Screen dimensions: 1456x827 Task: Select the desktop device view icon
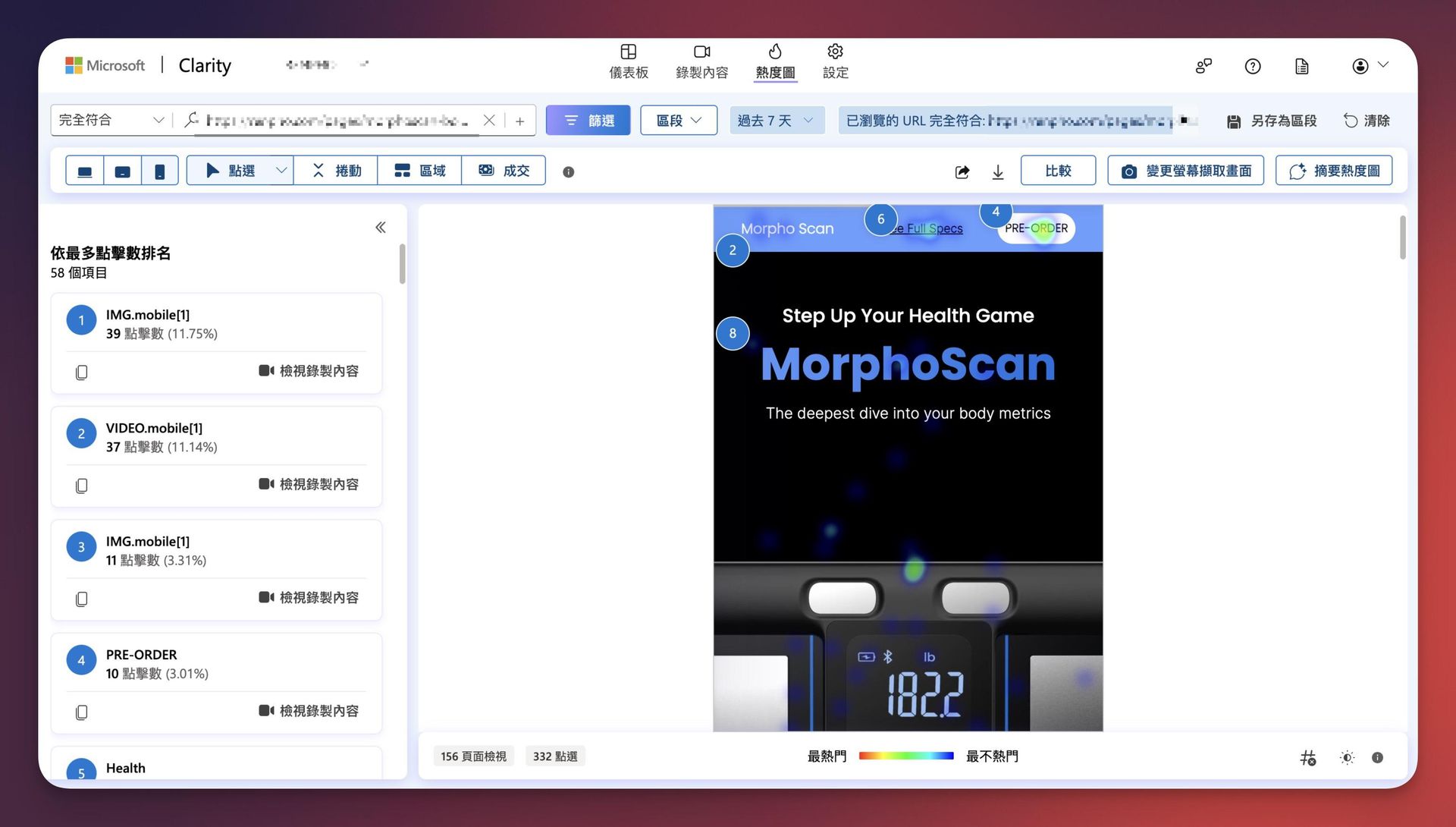85,171
